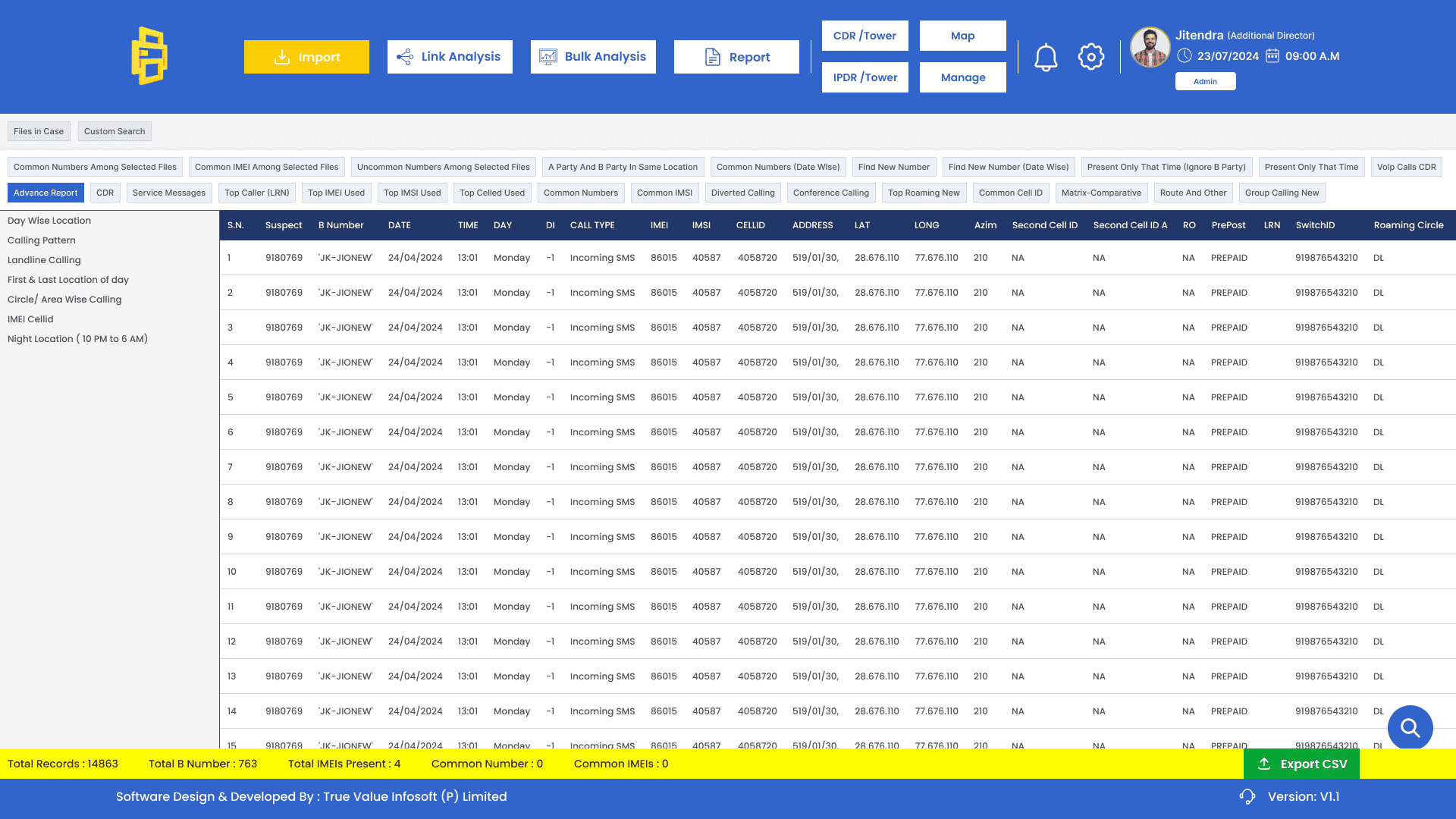Viewport: 1456px width, 819px height.
Task: Open the settings gear
Action: coord(1090,56)
